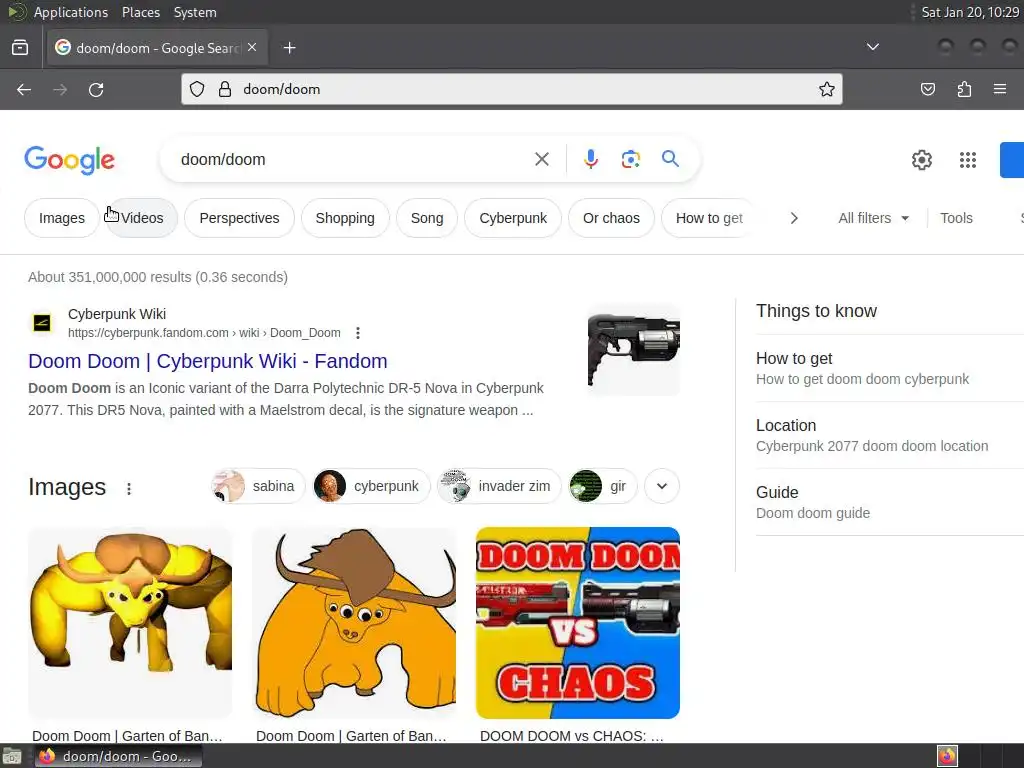Click the show desktop icon in taskbar
Screen dimensions: 1024x768
[x=12, y=757]
